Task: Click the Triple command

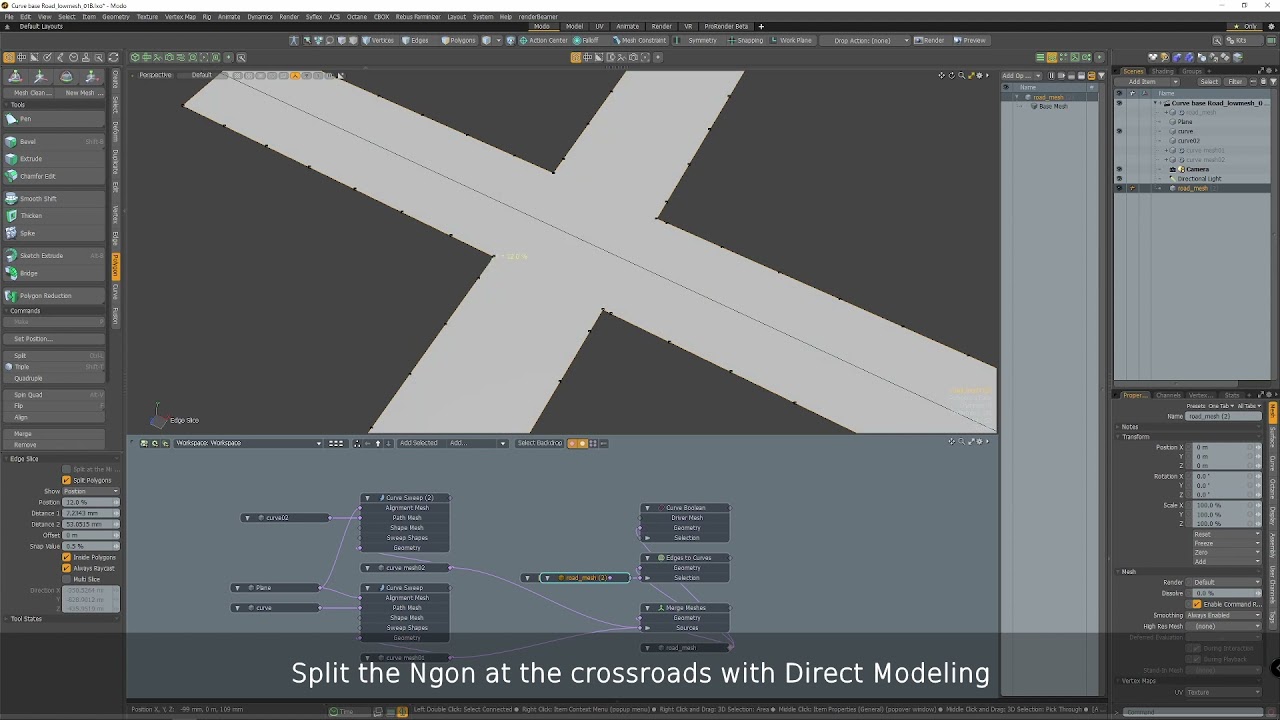Action: 55,367
